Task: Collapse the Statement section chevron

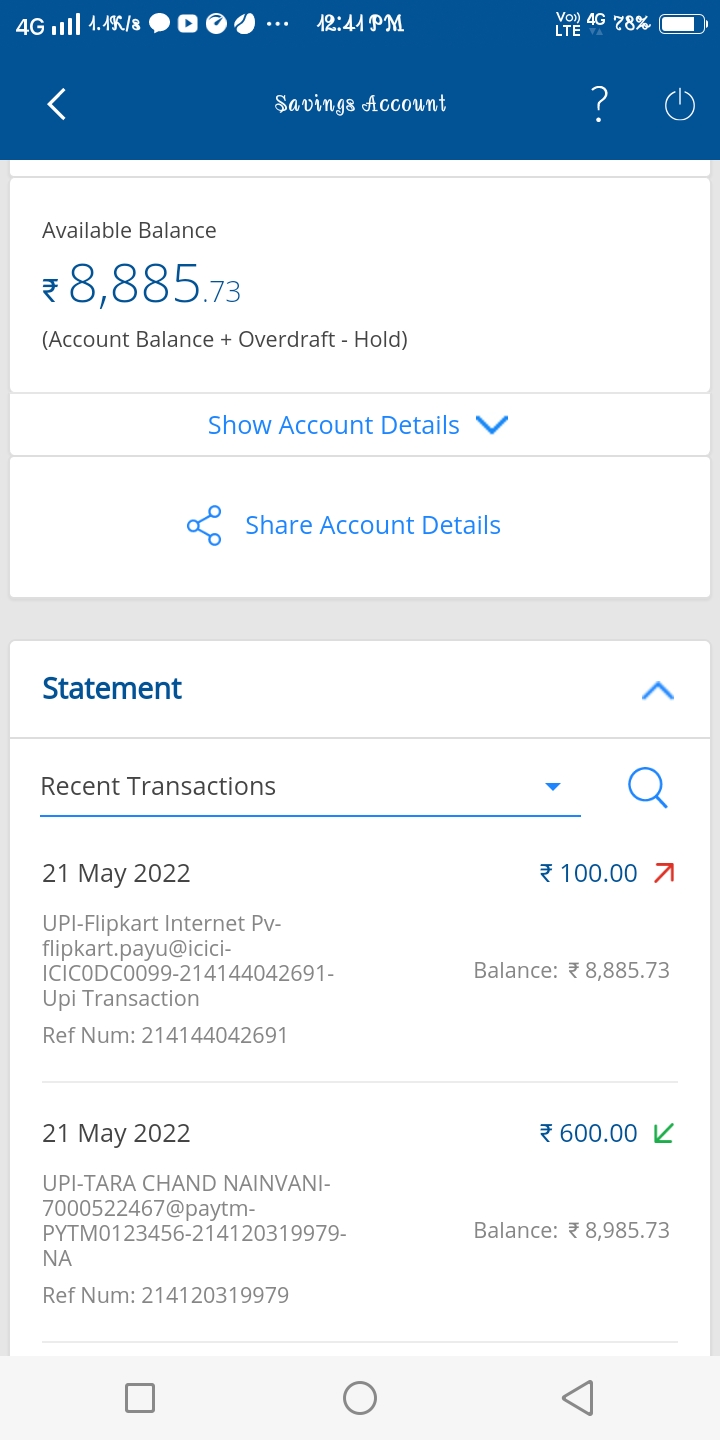Action: point(657,690)
